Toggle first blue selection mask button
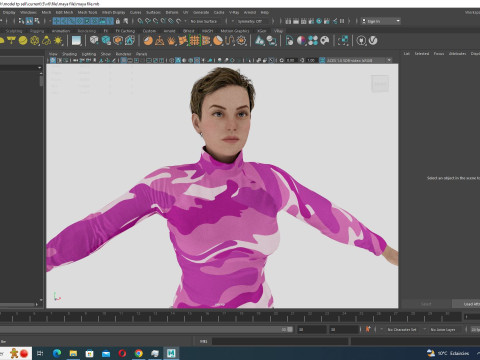Viewport: 480px width, 360px height. pyautogui.click(x=56, y=21)
